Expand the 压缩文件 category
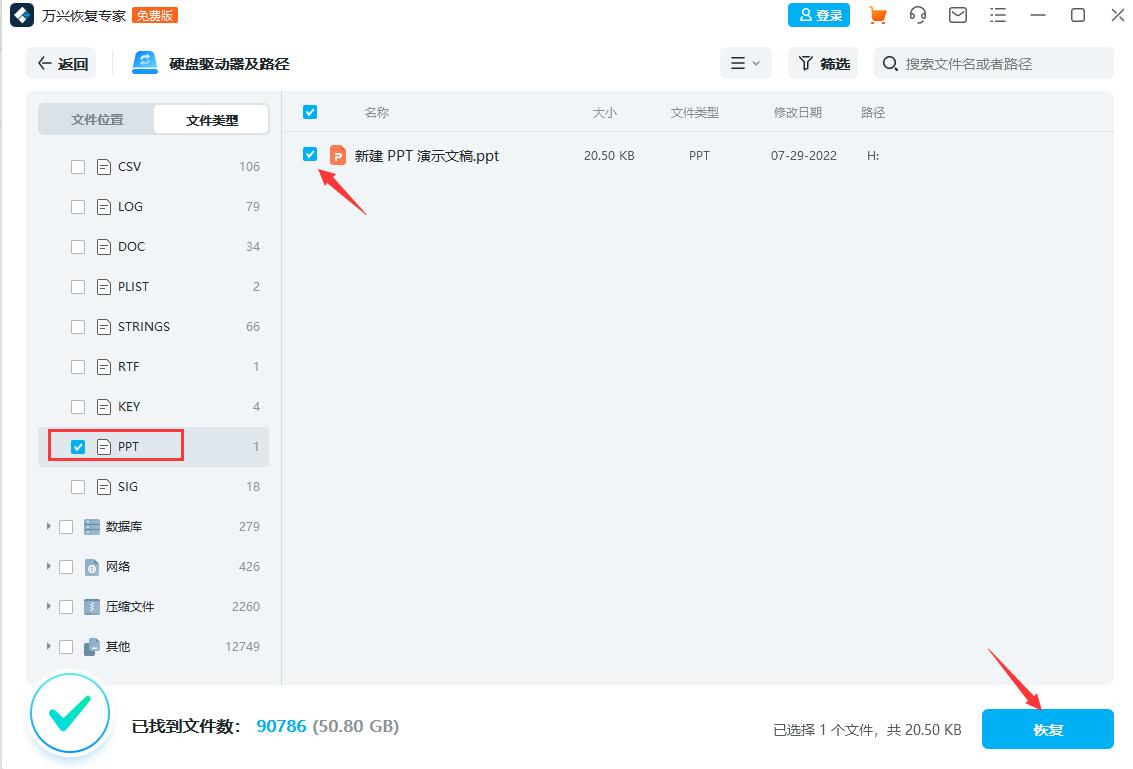1133x769 pixels. click(49, 606)
